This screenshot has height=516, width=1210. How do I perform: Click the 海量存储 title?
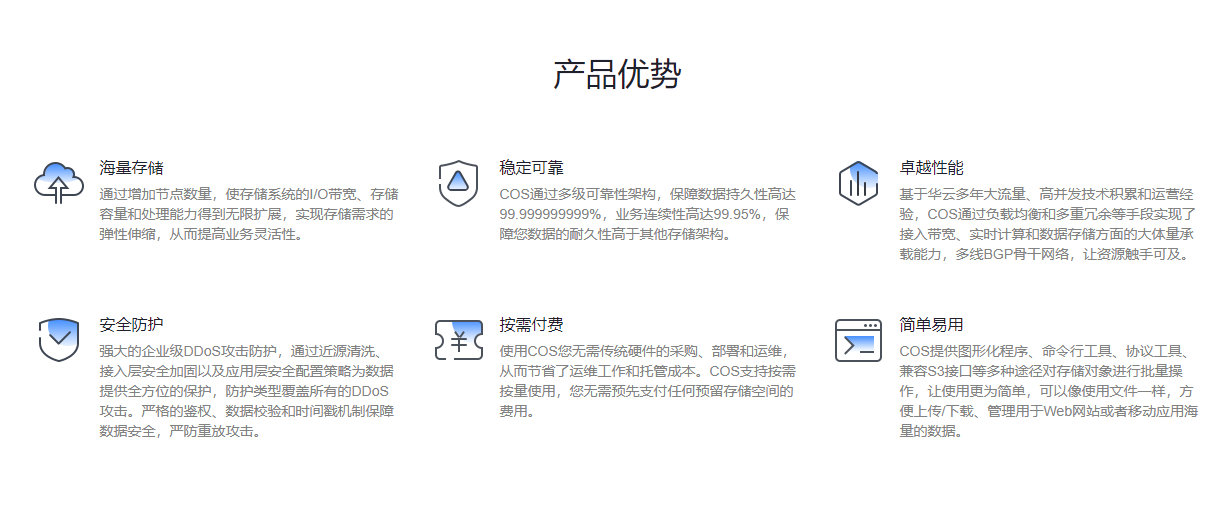(131, 168)
